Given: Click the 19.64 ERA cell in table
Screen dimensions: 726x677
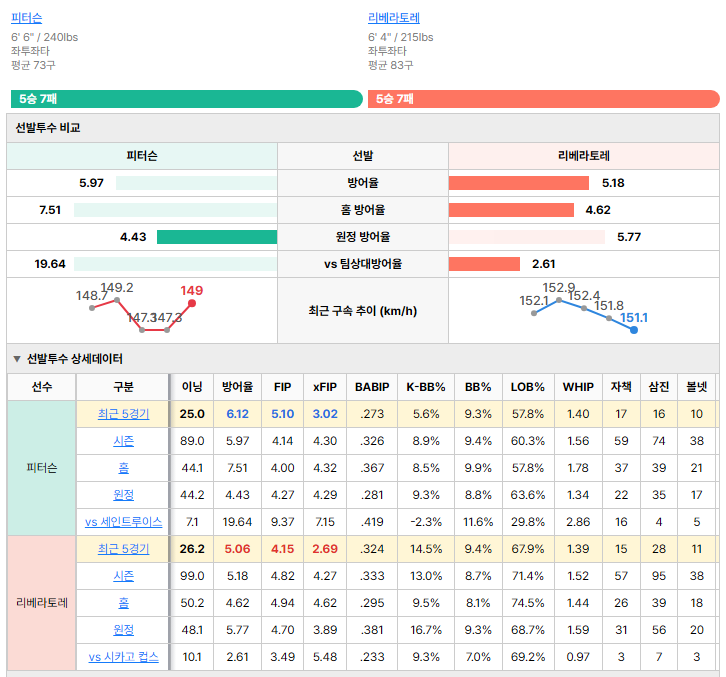Looking at the screenshot, I should [237, 522].
